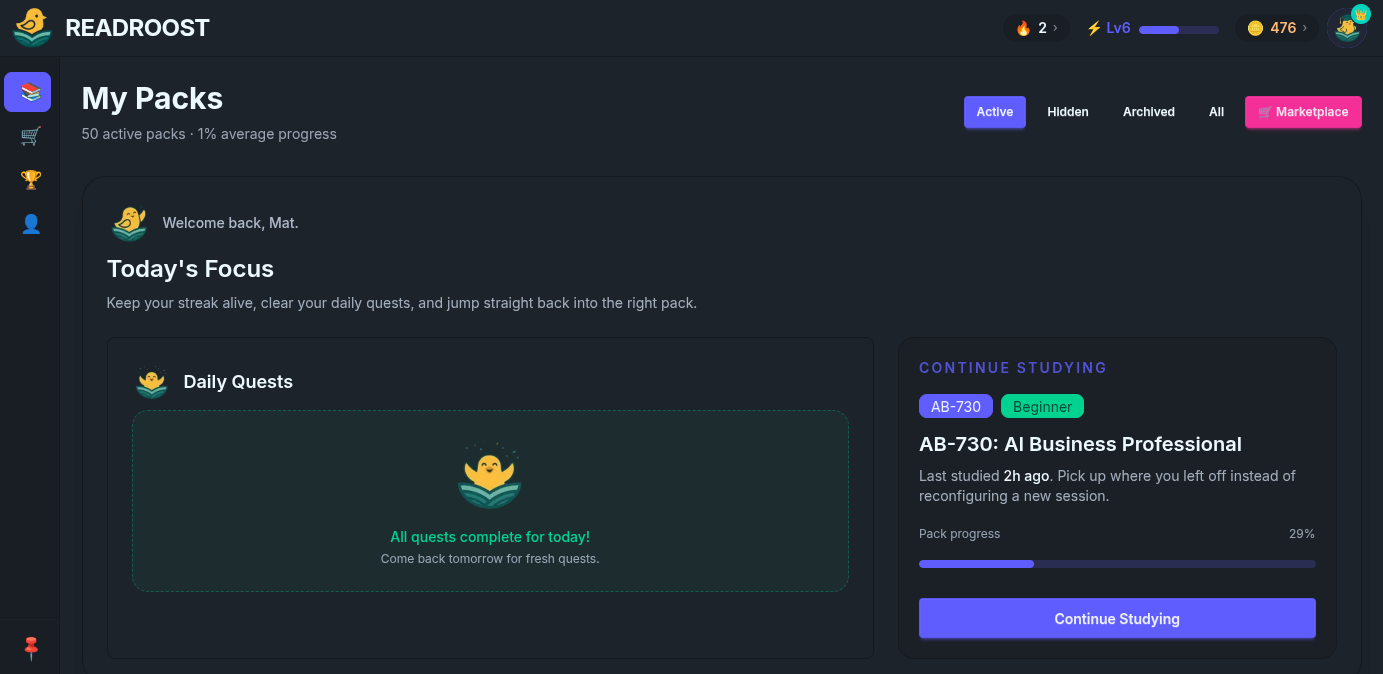Click the streak flame icon in the header
The width and height of the screenshot is (1383, 674).
[x=1022, y=28]
